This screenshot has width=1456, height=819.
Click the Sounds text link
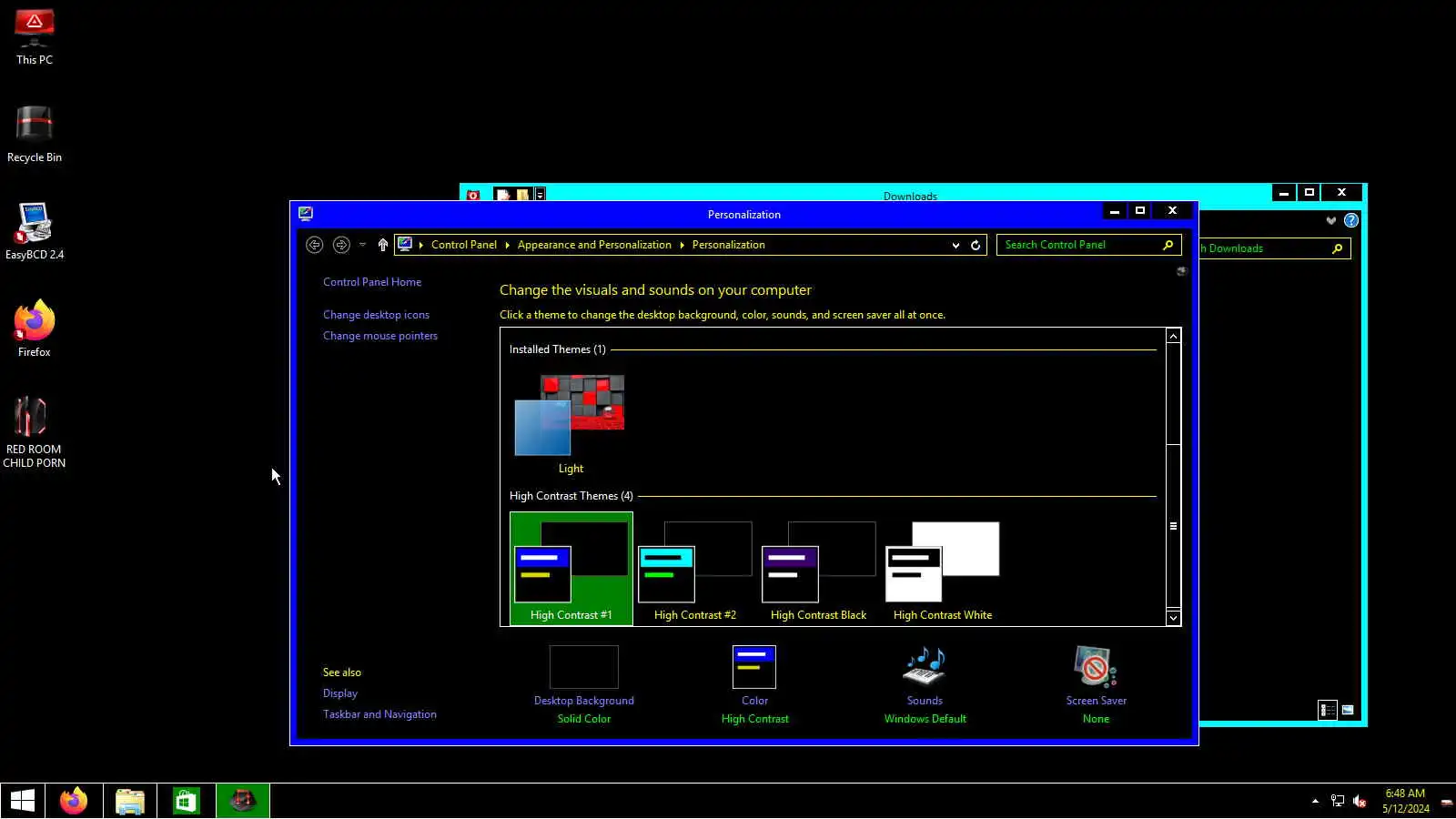[925, 701]
